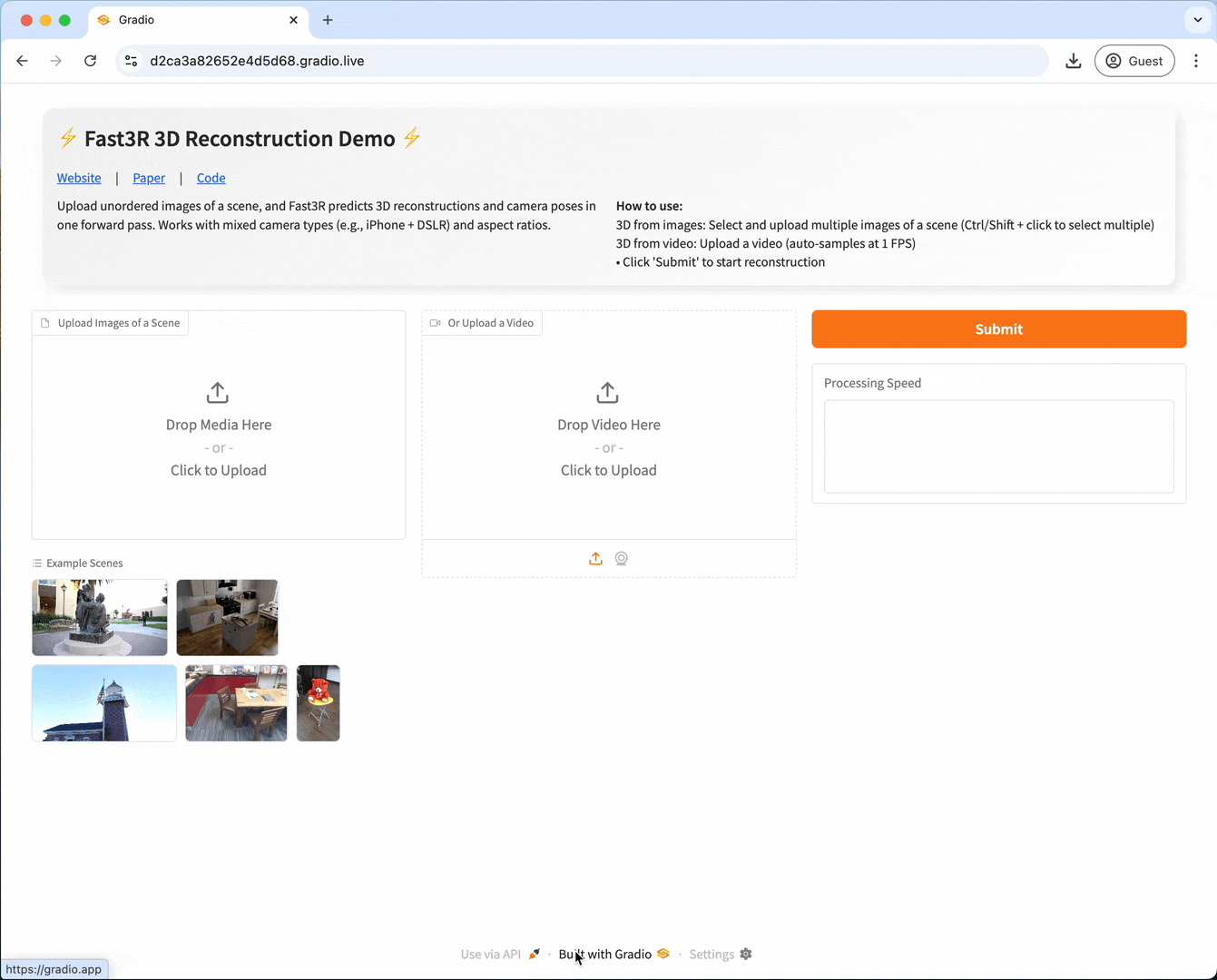
Task: Open the Website link
Action: click(x=79, y=178)
